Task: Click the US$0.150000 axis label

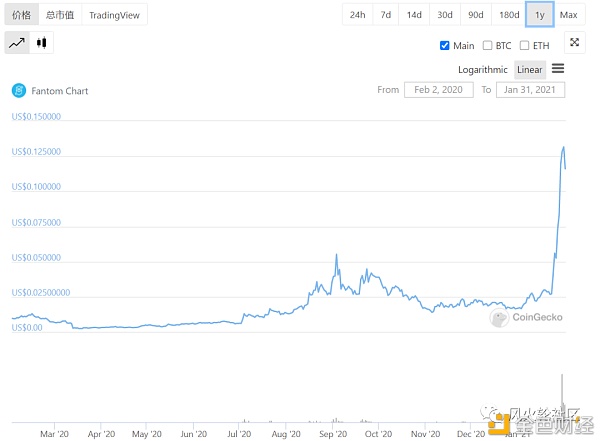Action: (x=36, y=116)
